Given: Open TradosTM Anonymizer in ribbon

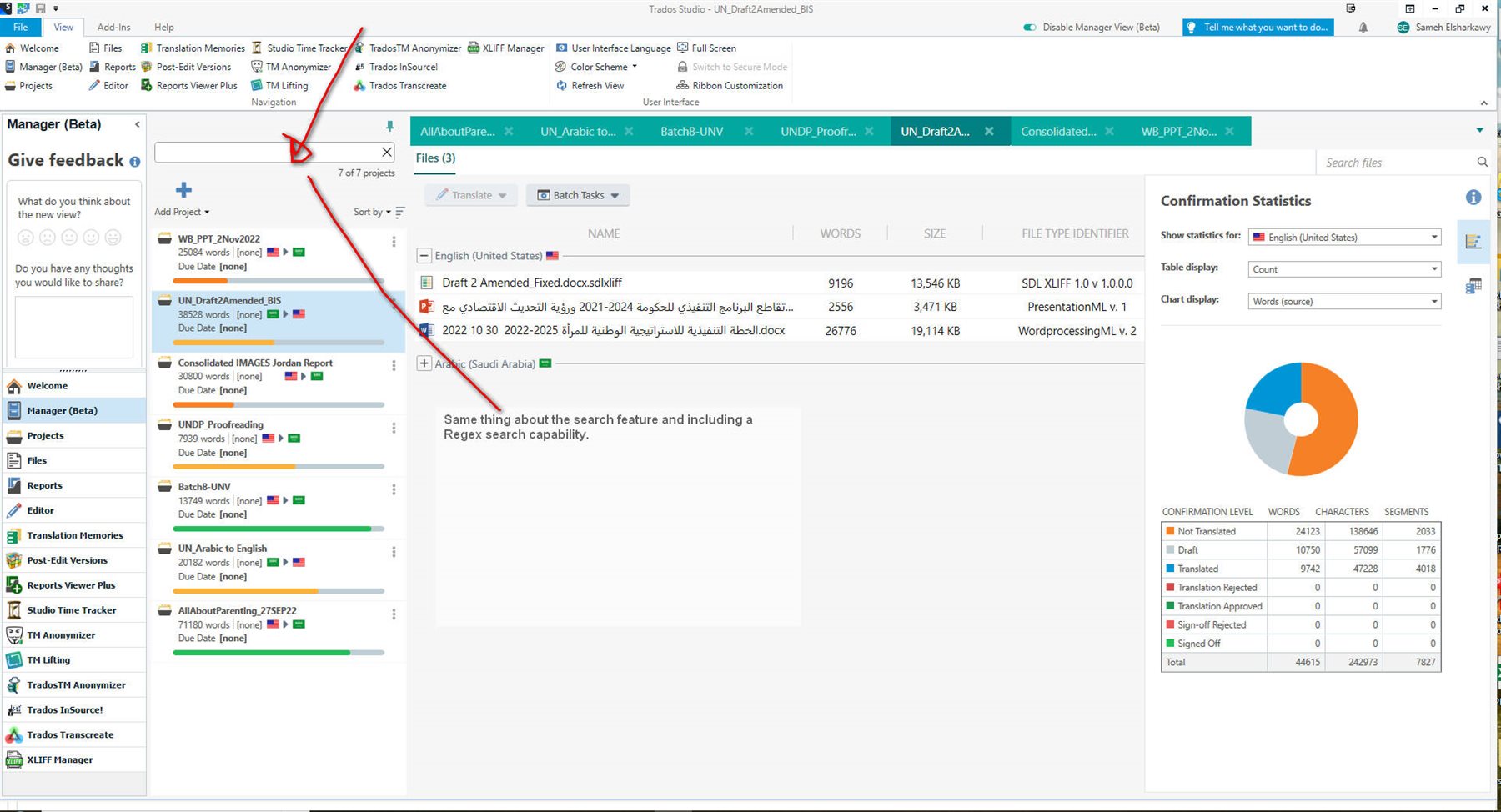Looking at the screenshot, I should (408, 48).
